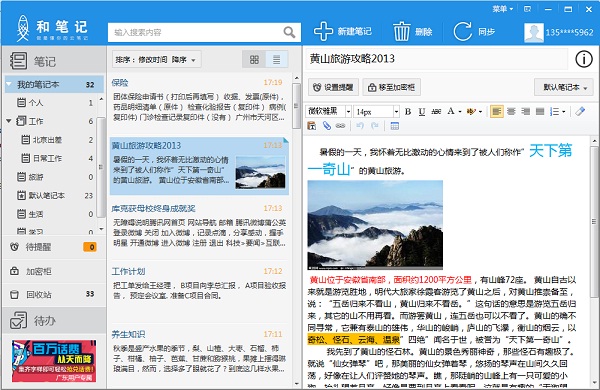Click the insert table icon
The height and width of the screenshot is (390, 600).
point(395,126)
